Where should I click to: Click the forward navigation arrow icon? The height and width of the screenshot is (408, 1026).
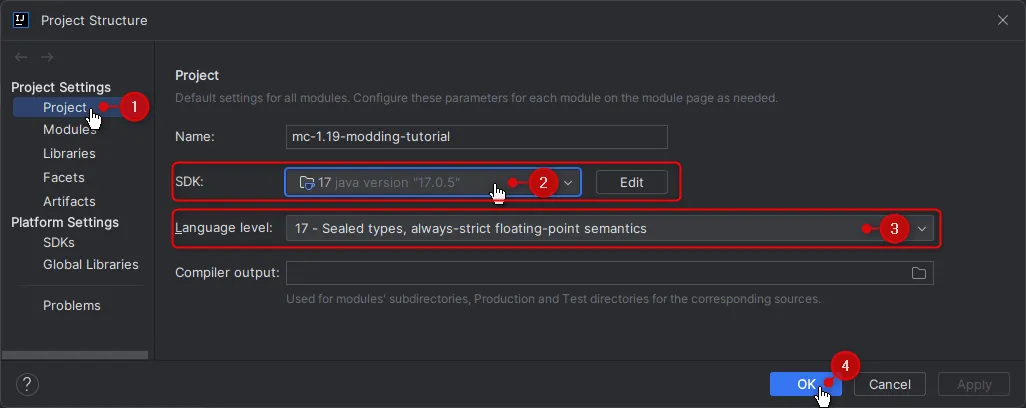[47, 58]
